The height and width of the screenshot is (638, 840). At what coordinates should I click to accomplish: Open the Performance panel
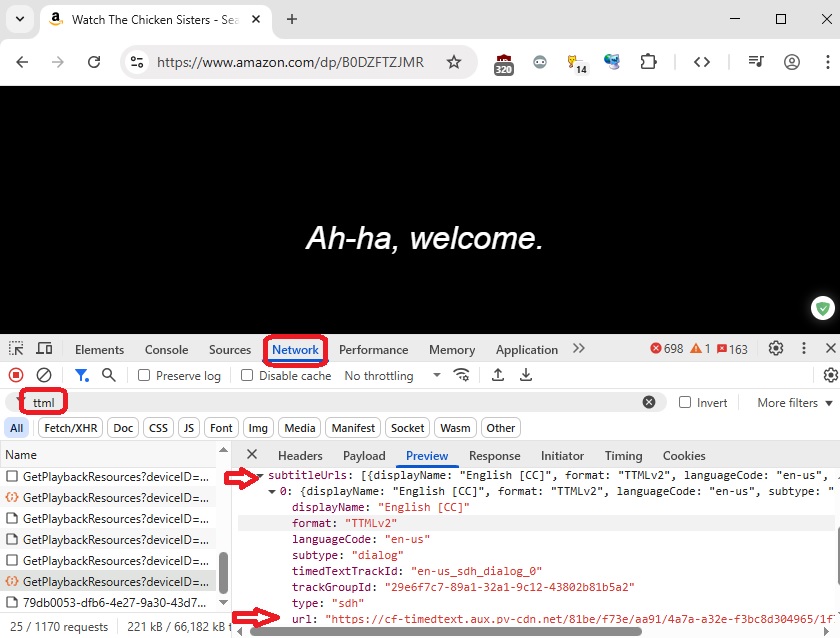coord(373,350)
